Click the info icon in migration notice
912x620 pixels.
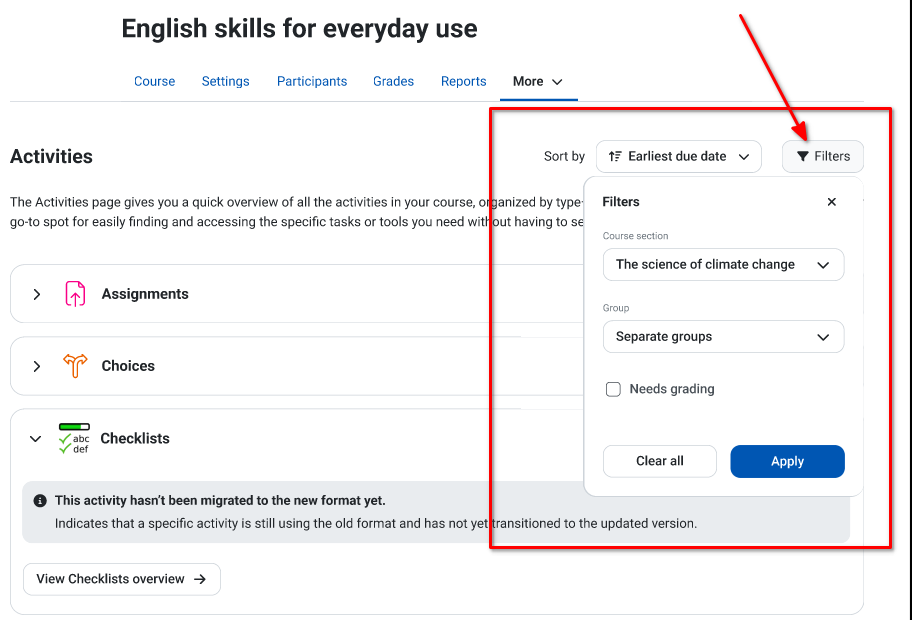coord(40,501)
